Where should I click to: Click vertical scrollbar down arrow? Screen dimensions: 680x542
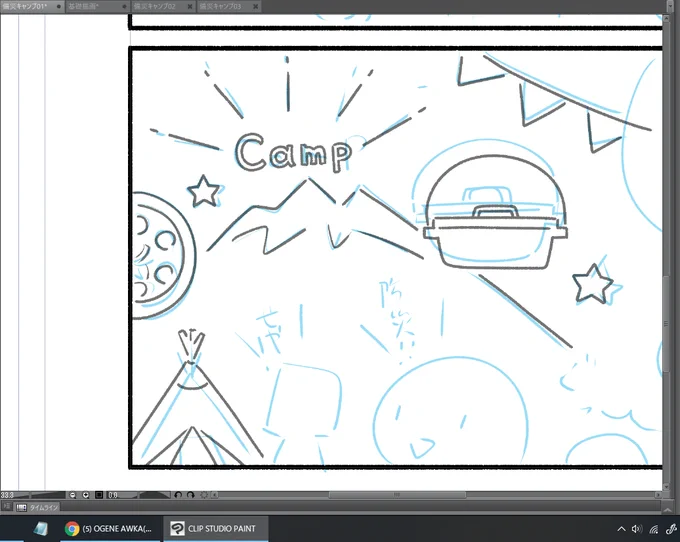[x=667, y=487]
